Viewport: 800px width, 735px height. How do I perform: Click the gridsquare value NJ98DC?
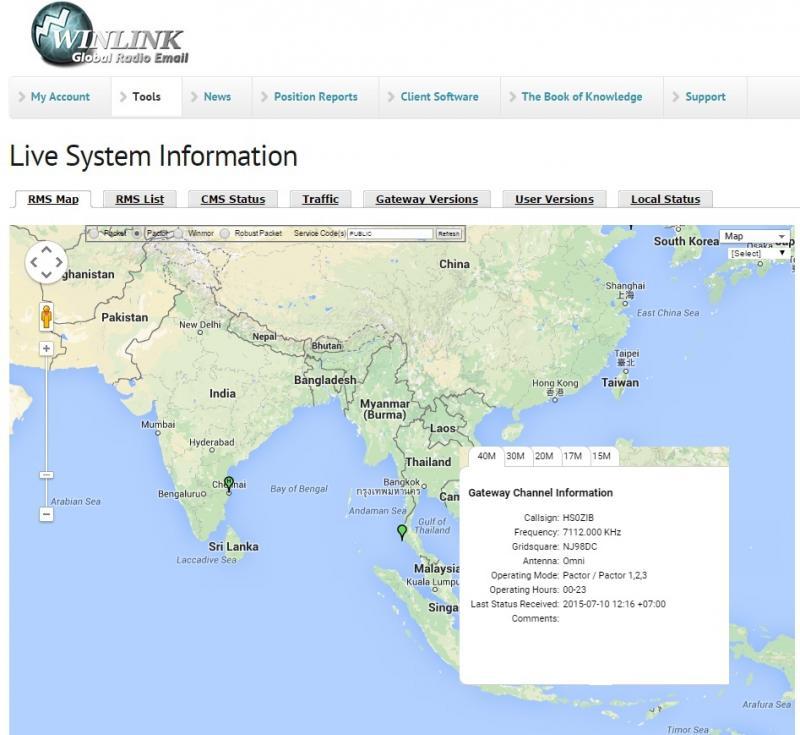[x=580, y=547]
